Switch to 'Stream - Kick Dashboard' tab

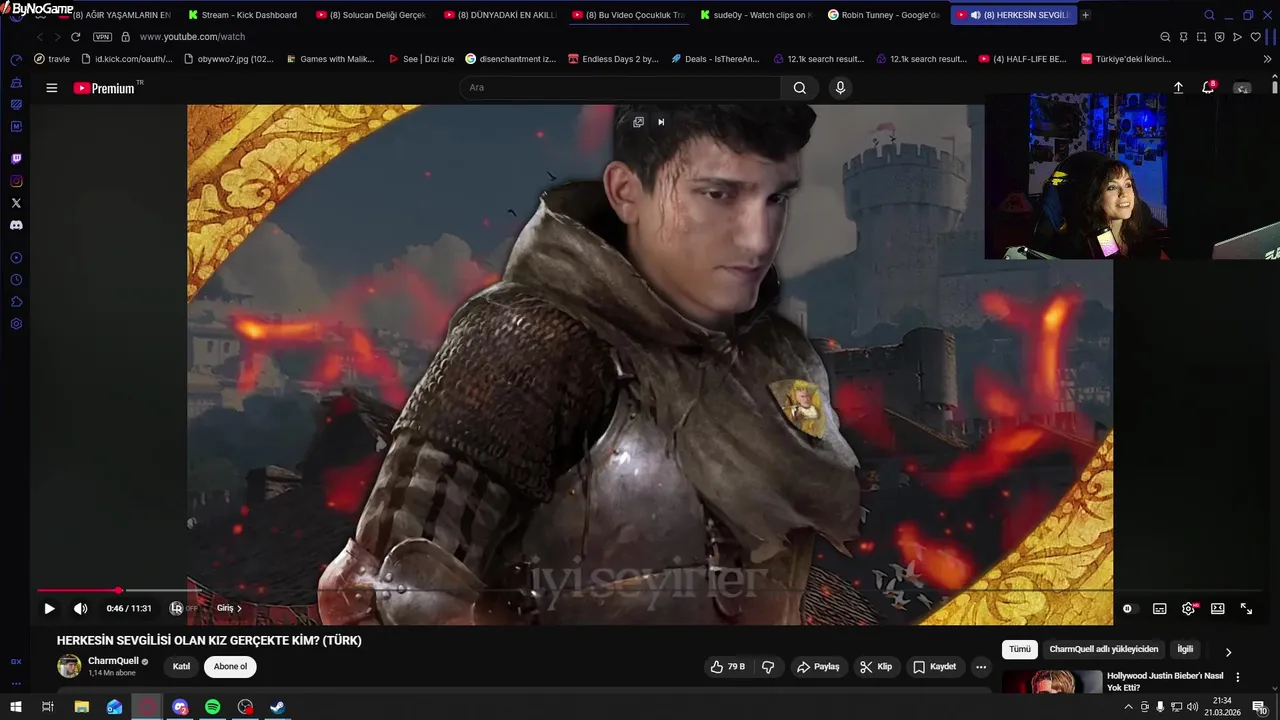tap(242, 15)
